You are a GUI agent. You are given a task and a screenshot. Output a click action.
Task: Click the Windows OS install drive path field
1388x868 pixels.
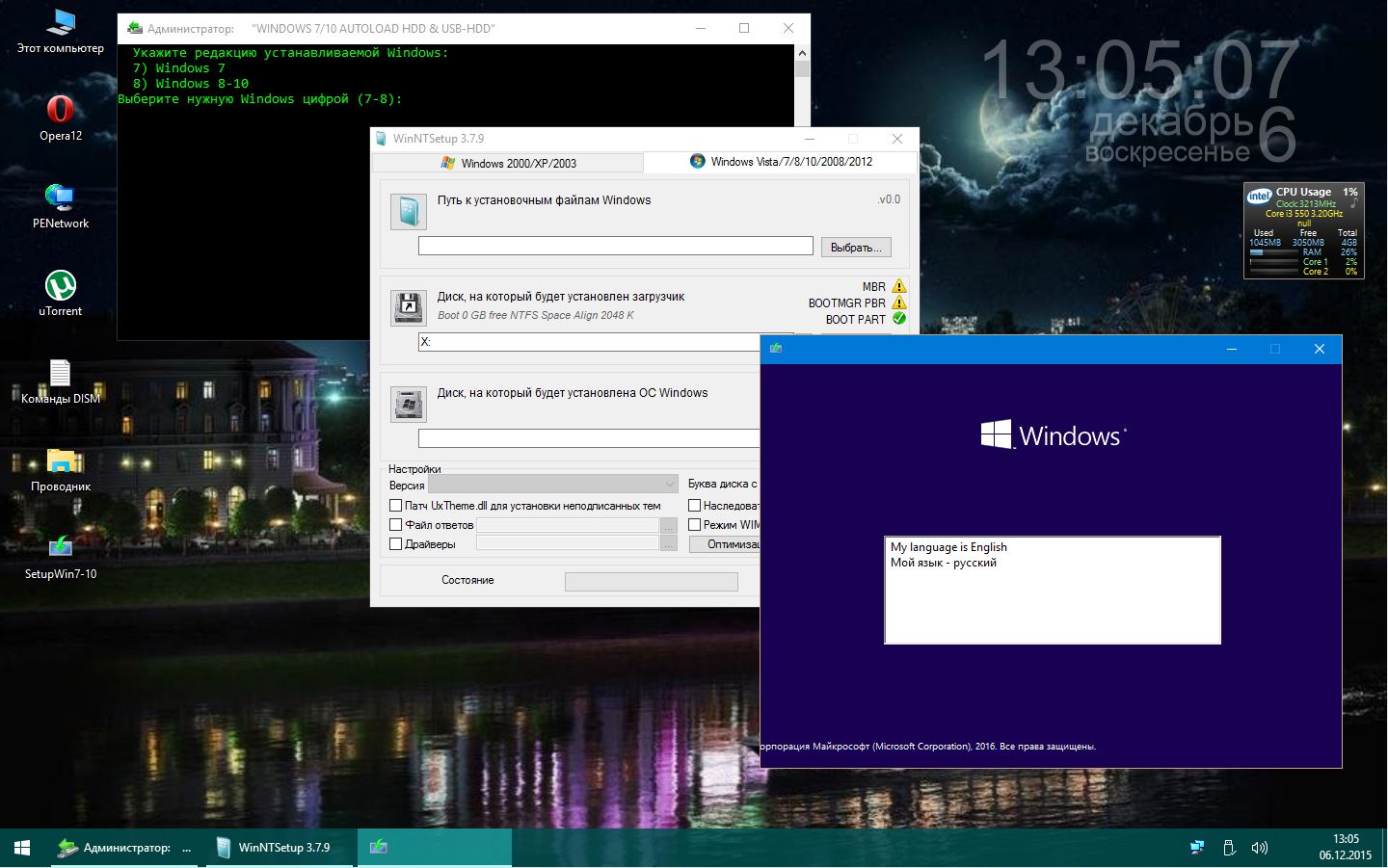tap(589, 438)
